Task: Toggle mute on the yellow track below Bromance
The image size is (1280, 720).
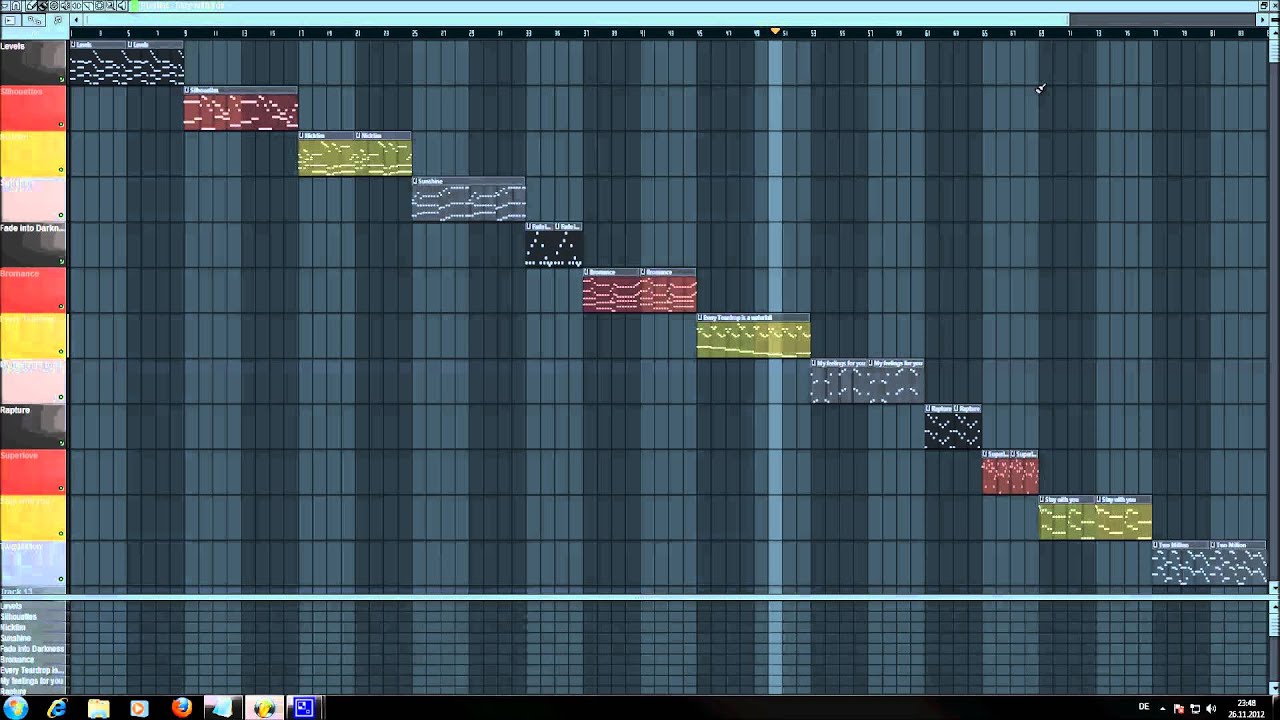Action: click(61, 351)
